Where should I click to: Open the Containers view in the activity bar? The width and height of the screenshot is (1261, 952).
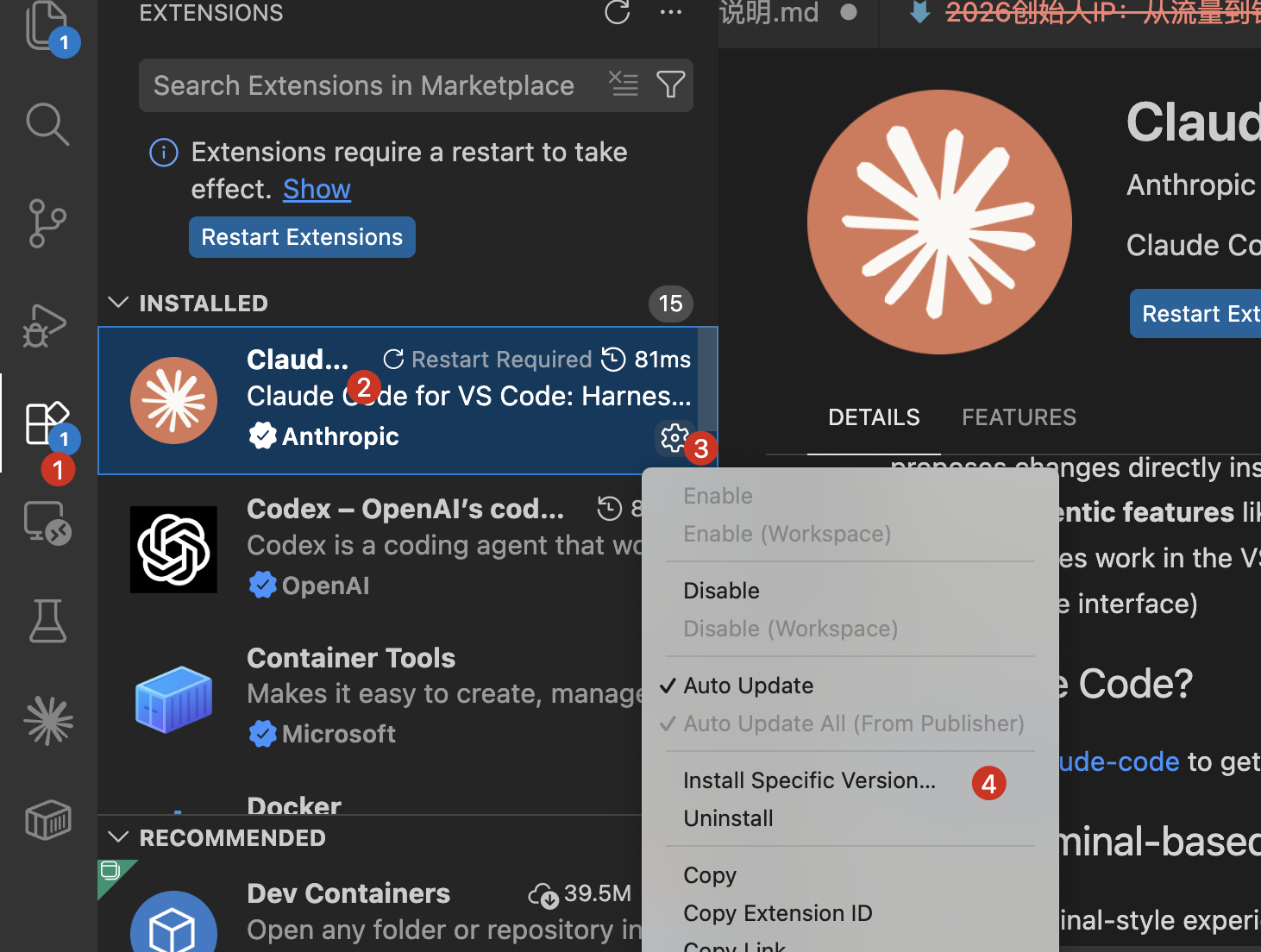48,819
